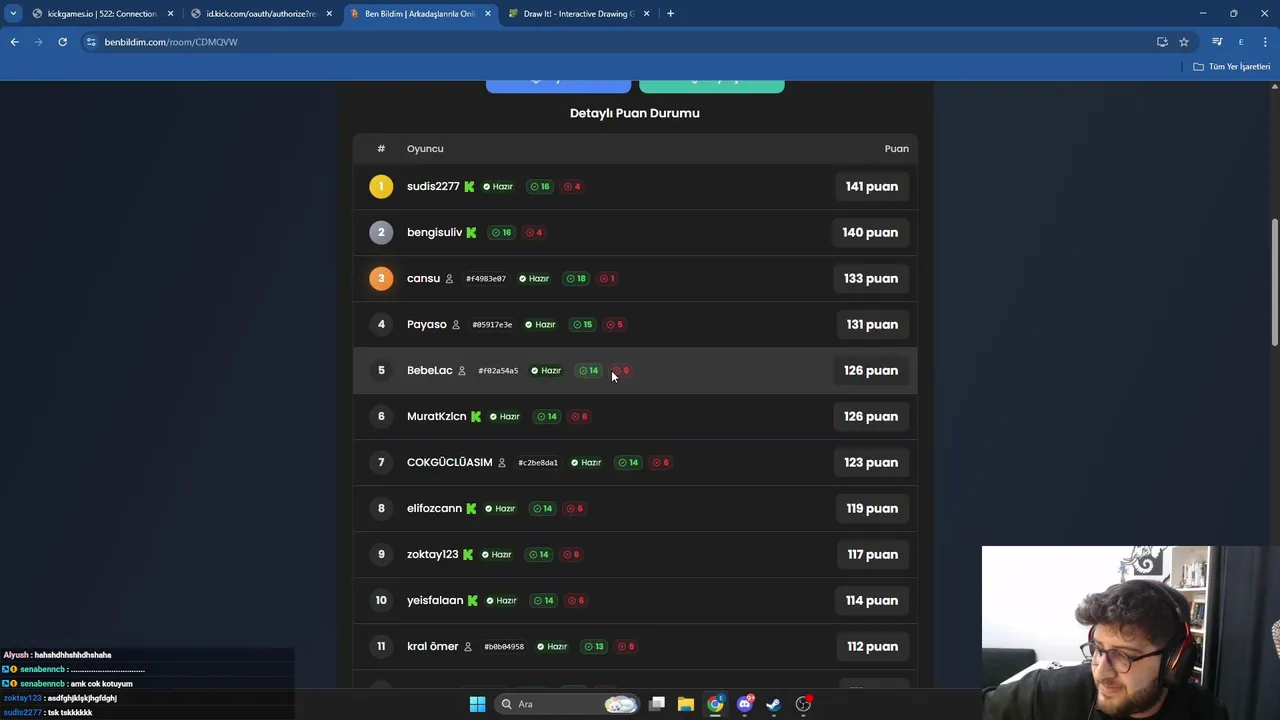The height and width of the screenshot is (720, 1280).
Task: Open Steam from the taskbar
Action: coord(773,704)
